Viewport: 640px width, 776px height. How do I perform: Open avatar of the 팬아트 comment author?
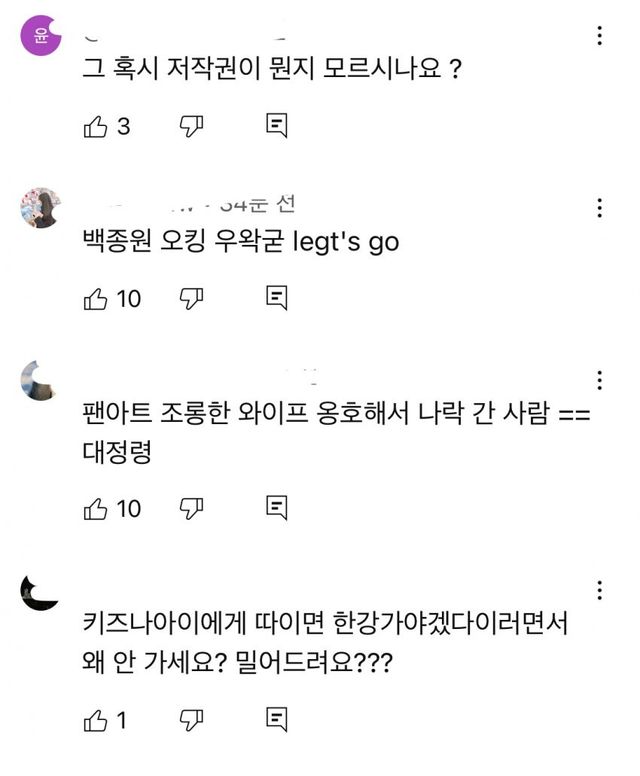coord(41,381)
